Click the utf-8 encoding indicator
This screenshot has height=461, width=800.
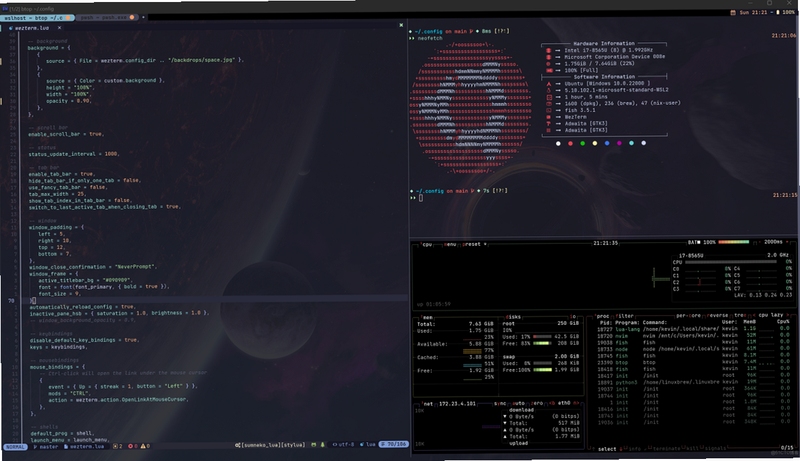[343, 445]
